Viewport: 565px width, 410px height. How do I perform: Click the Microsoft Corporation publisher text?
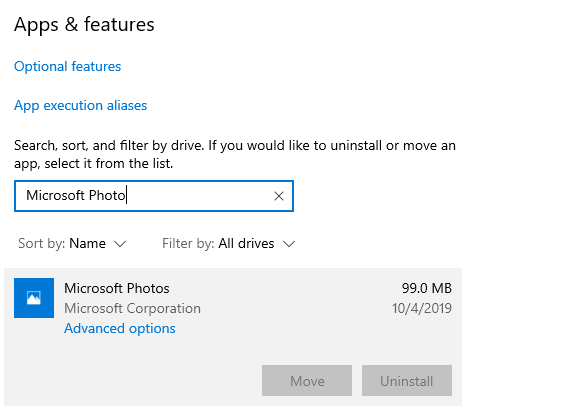point(132,308)
